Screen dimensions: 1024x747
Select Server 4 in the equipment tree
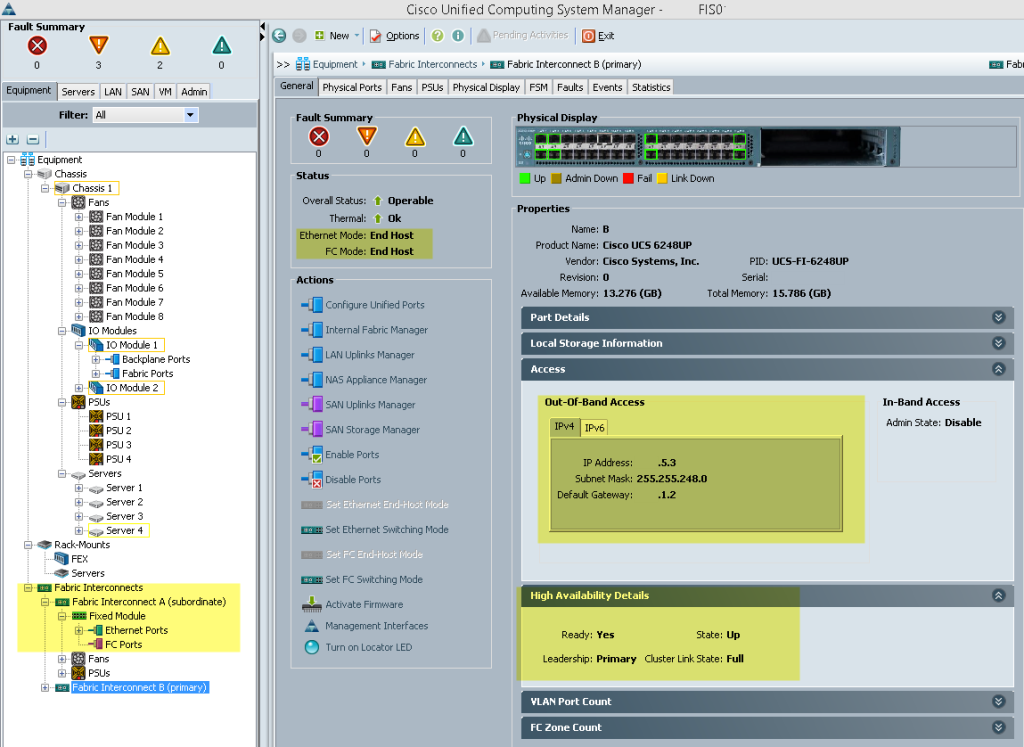point(124,531)
